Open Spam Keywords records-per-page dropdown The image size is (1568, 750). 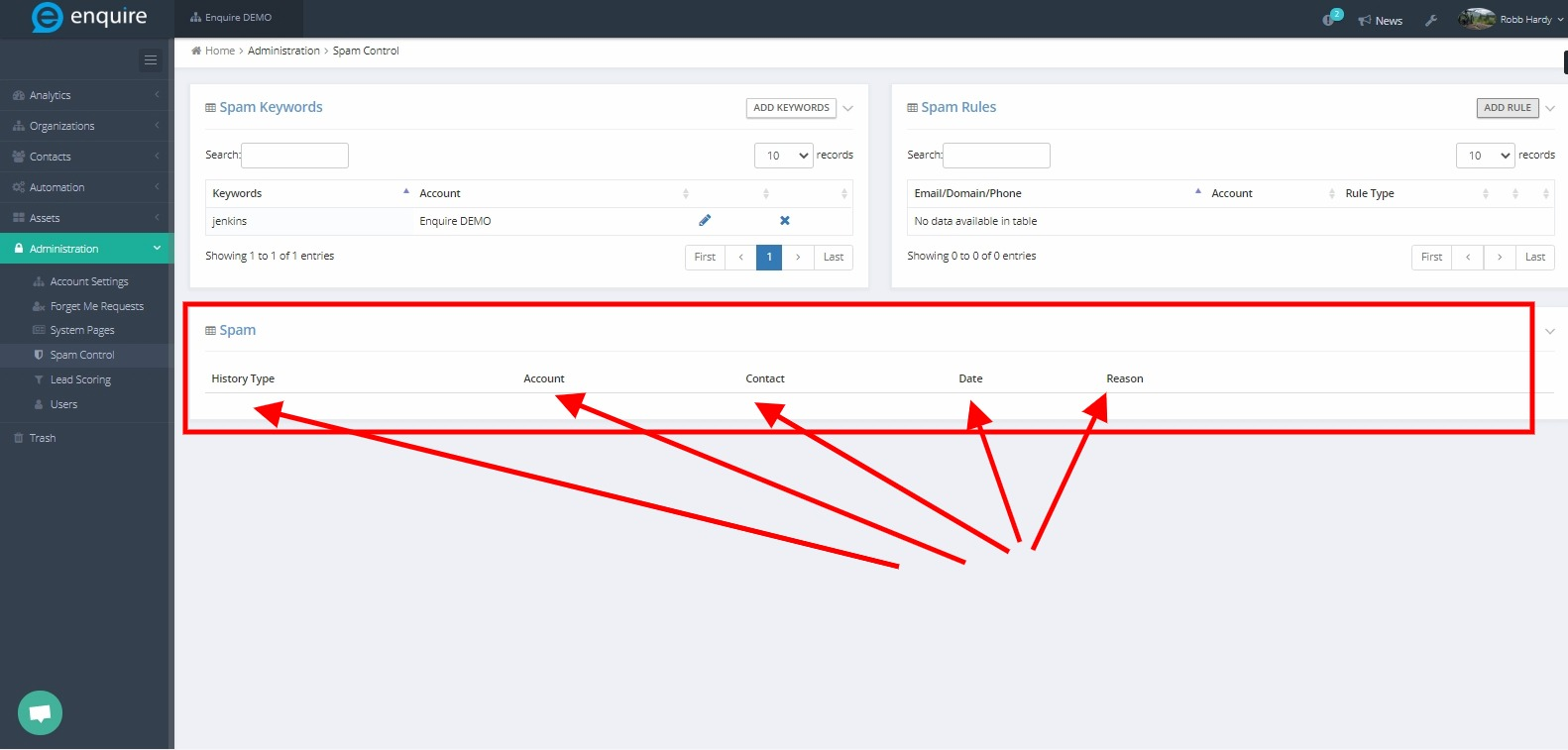pos(784,156)
